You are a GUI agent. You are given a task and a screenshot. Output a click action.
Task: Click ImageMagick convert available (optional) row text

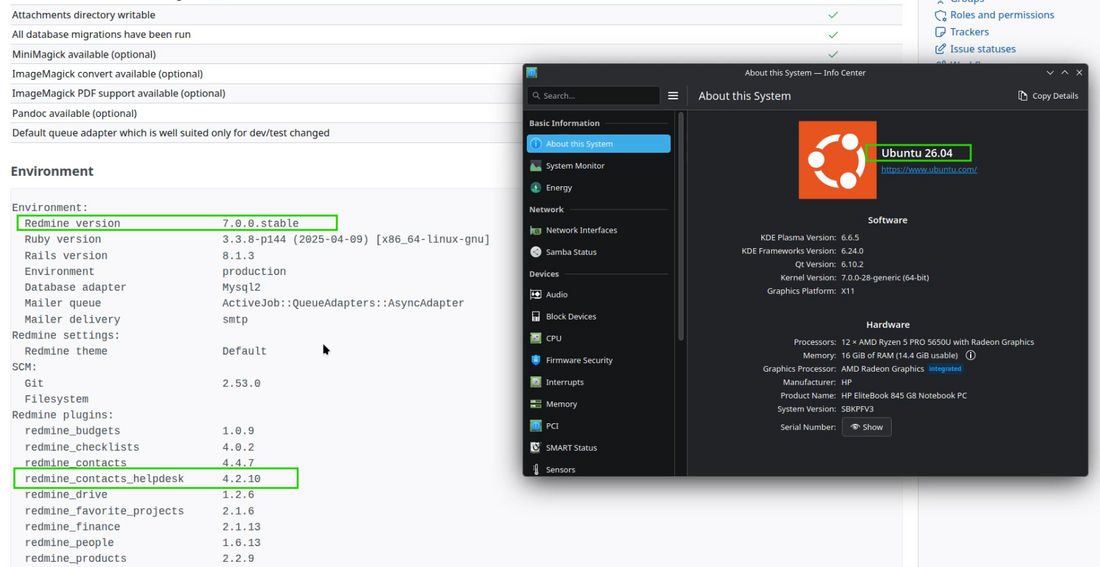pyautogui.click(x=107, y=74)
